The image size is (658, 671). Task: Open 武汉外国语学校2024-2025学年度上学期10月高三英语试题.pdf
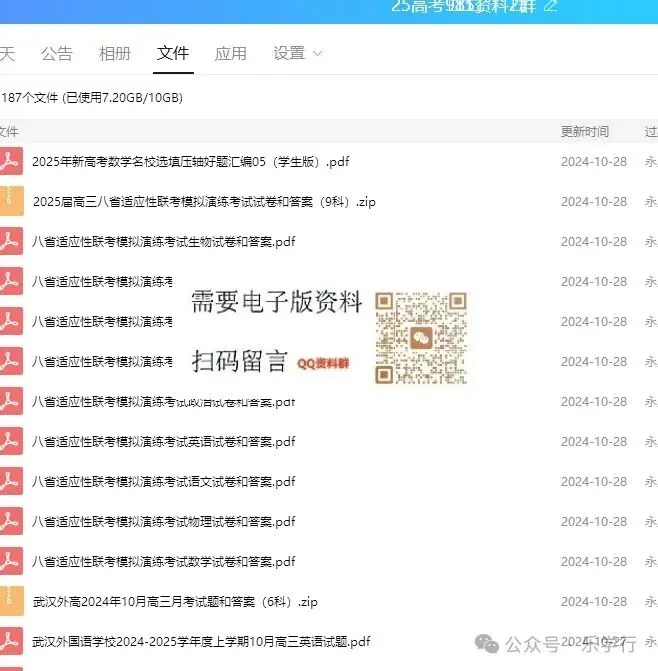pos(201,641)
